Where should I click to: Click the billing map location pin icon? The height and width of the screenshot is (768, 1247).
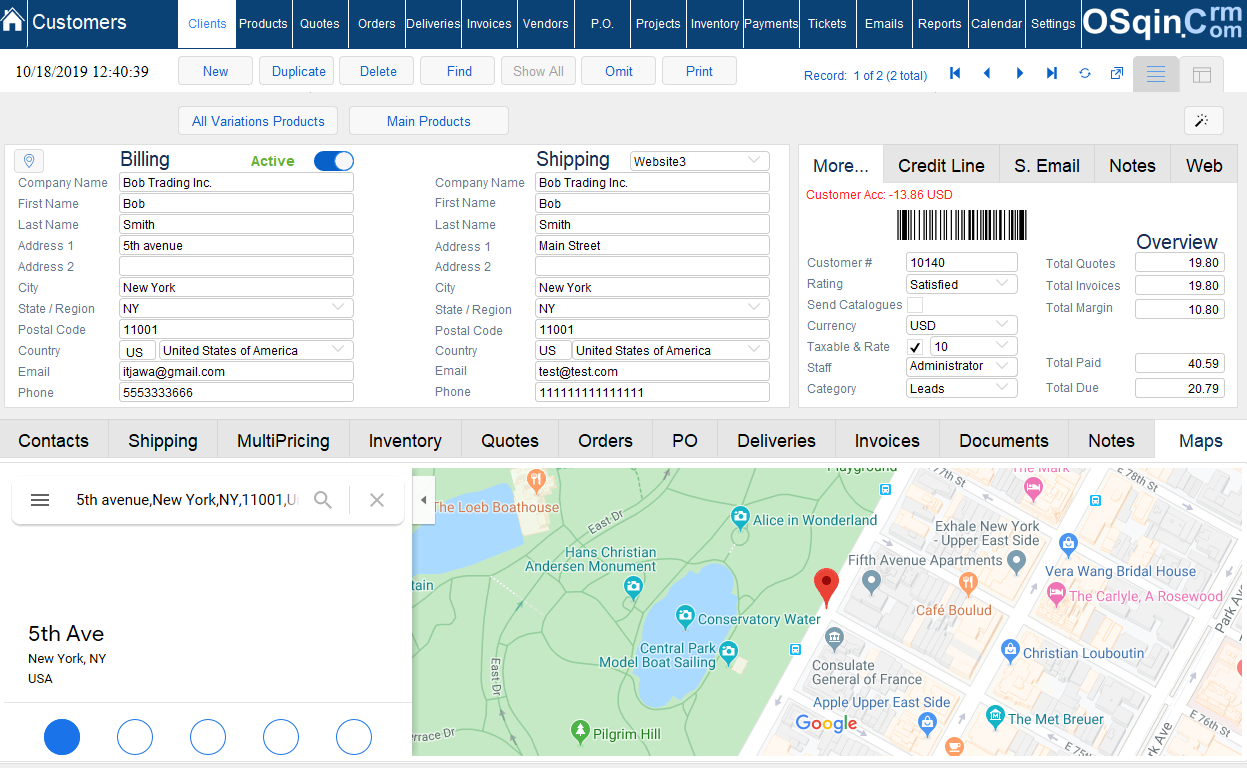tap(29, 161)
